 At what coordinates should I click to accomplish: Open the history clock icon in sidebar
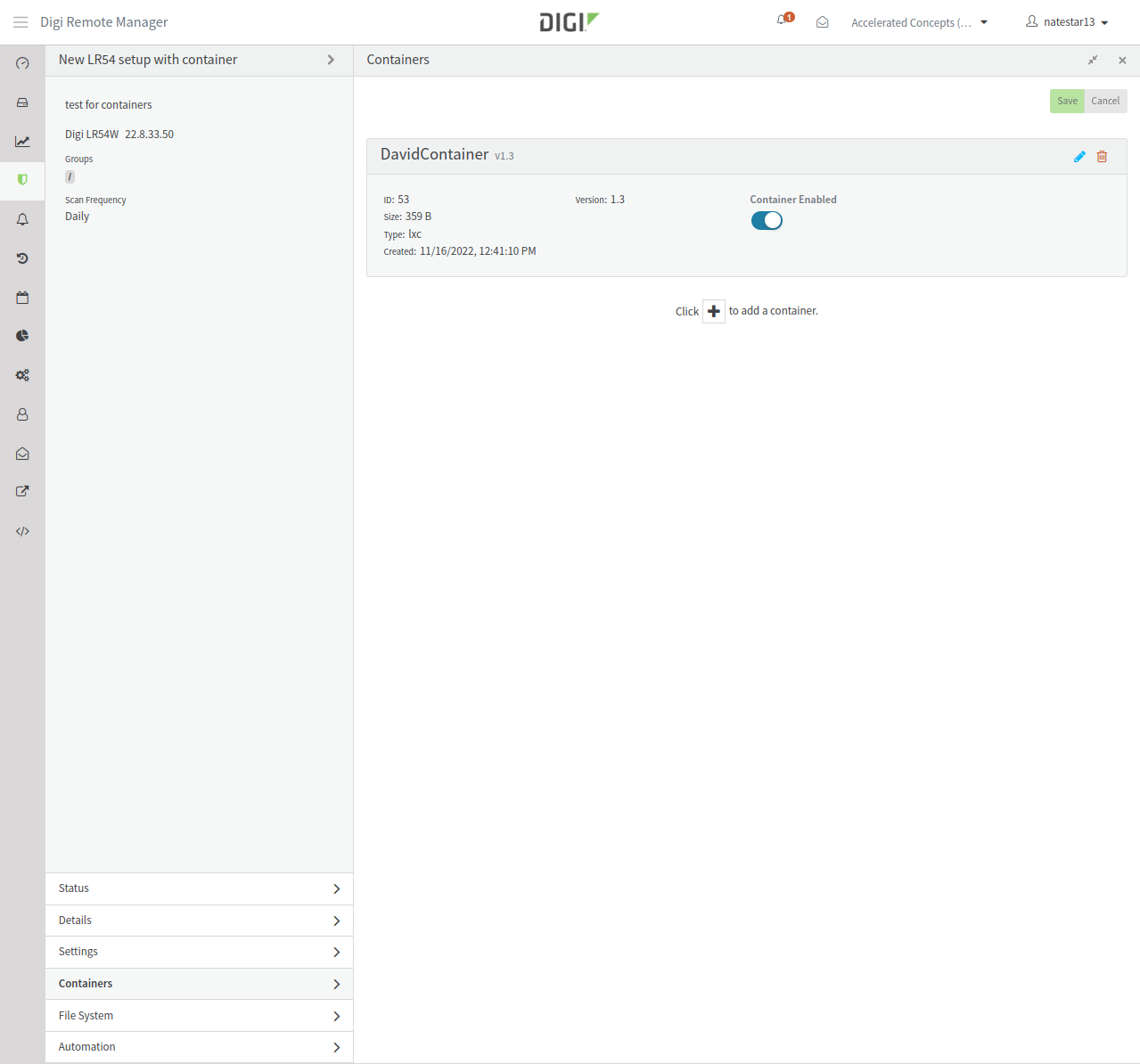(22, 258)
